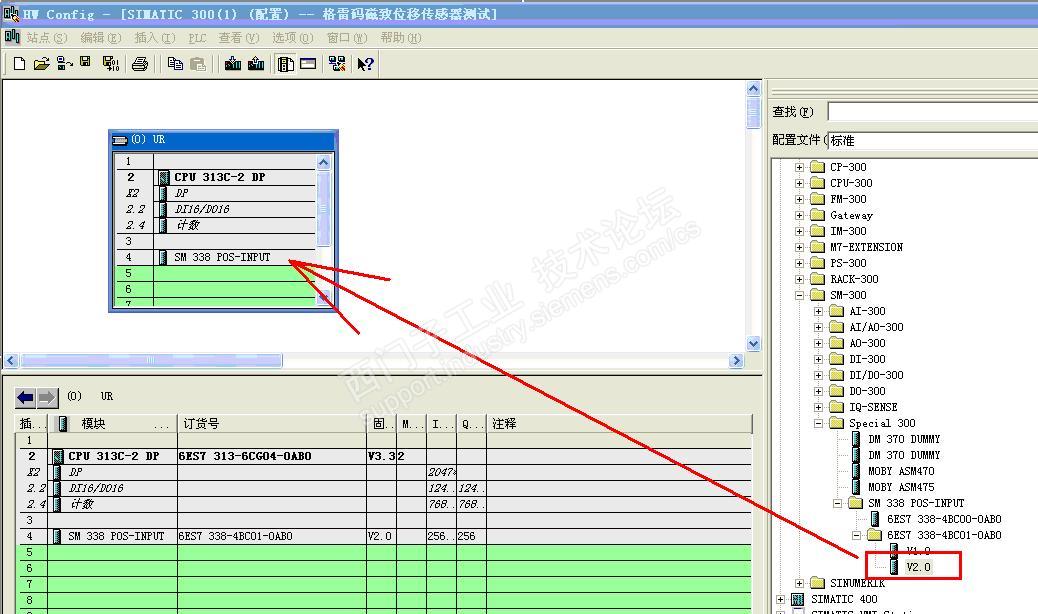Open the PLC menu
The height and width of the screenshot is (614, 1038).
197,38
